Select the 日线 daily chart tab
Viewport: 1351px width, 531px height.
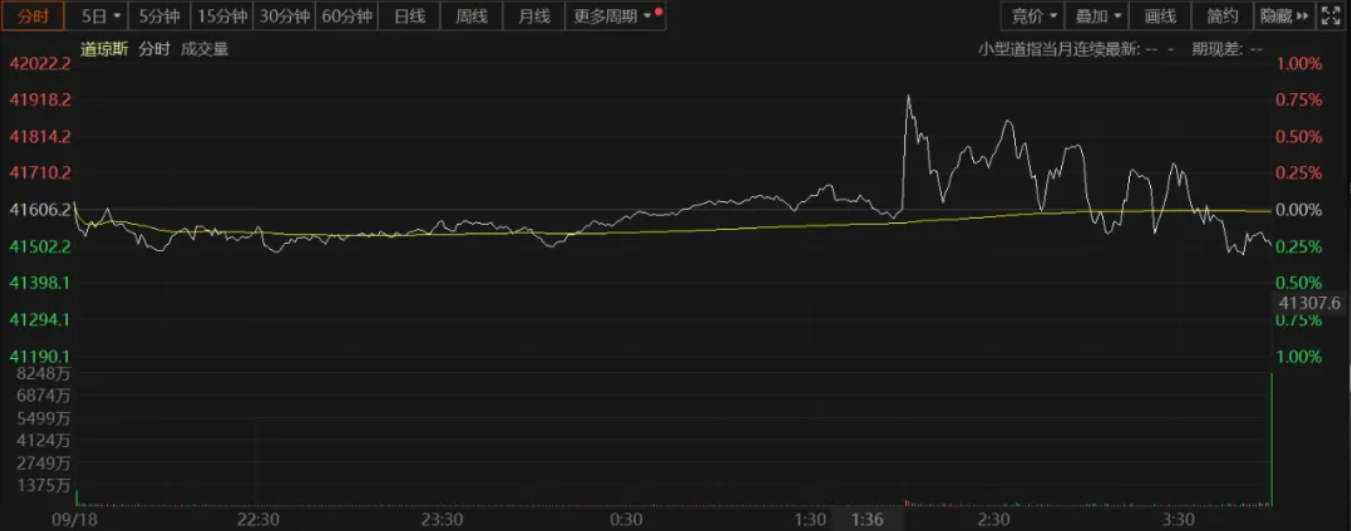click(x=410, y=16)
